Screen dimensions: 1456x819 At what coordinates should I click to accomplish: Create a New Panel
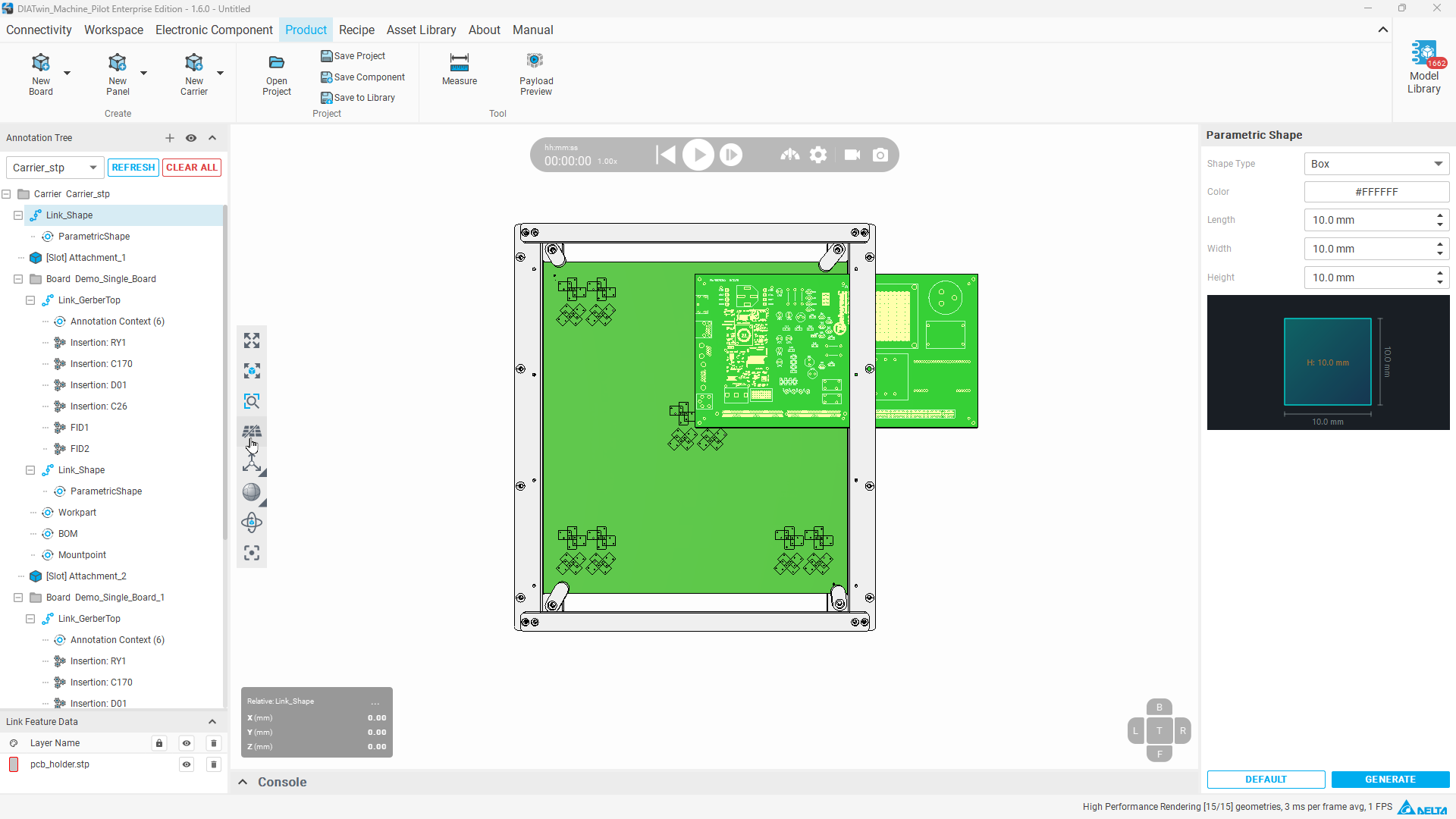(x=118, y=74)
